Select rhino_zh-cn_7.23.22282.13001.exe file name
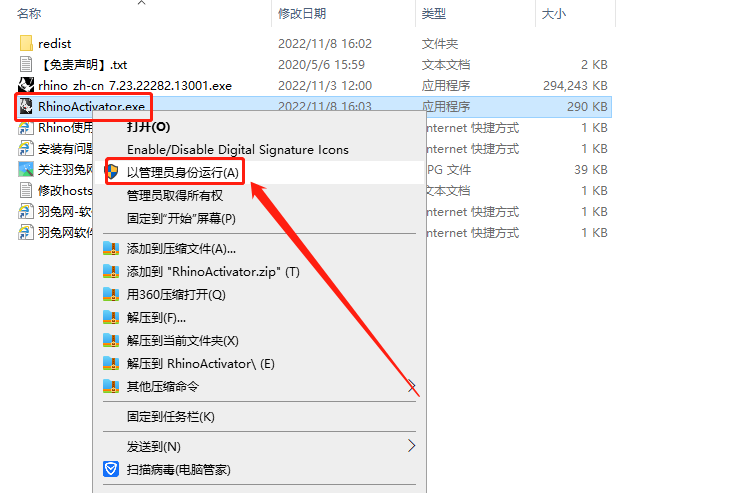This screenshot has height=493, width=755. (x=135, y=86)
